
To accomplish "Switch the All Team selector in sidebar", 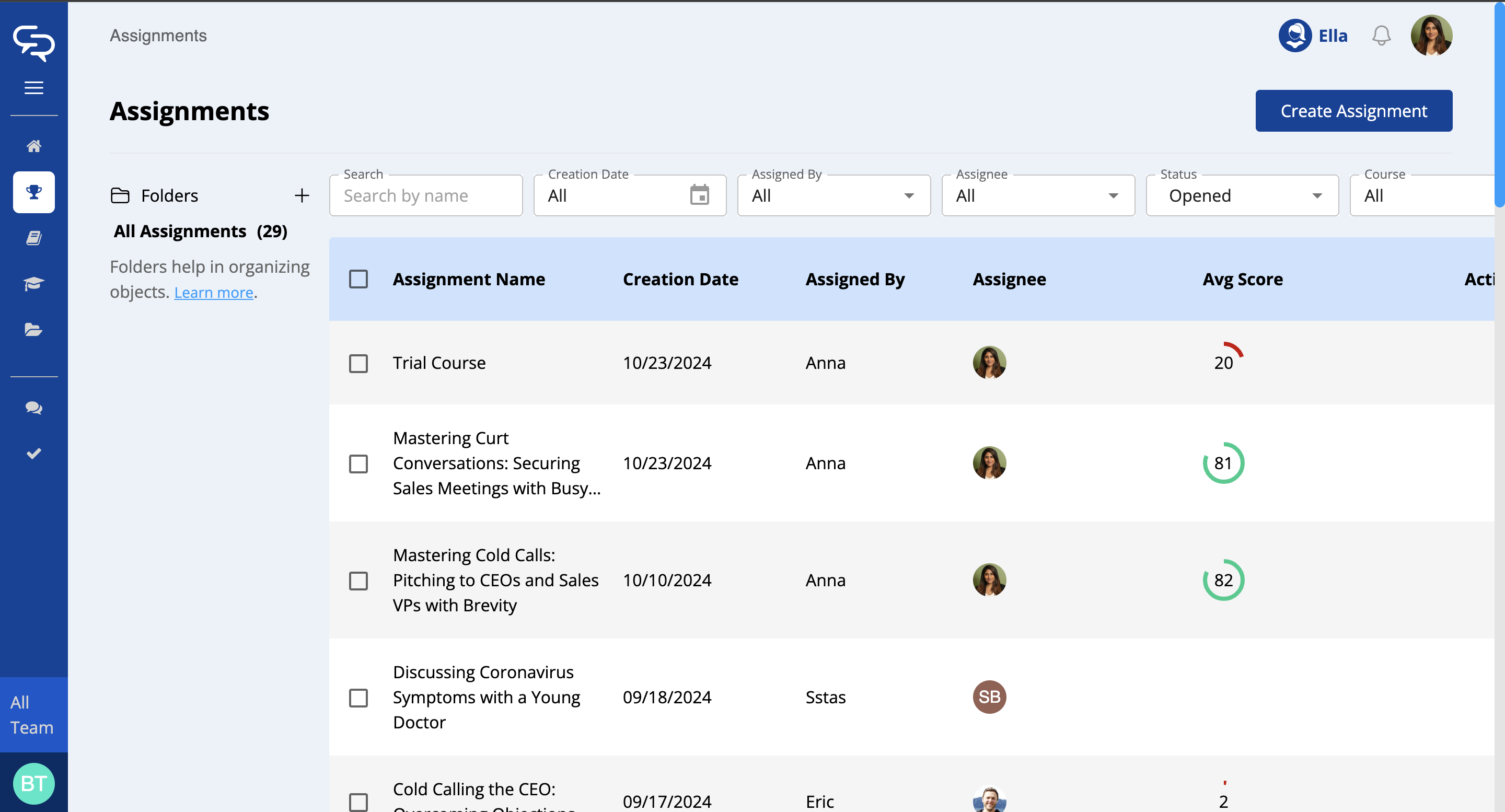I will tap(33, 714).
